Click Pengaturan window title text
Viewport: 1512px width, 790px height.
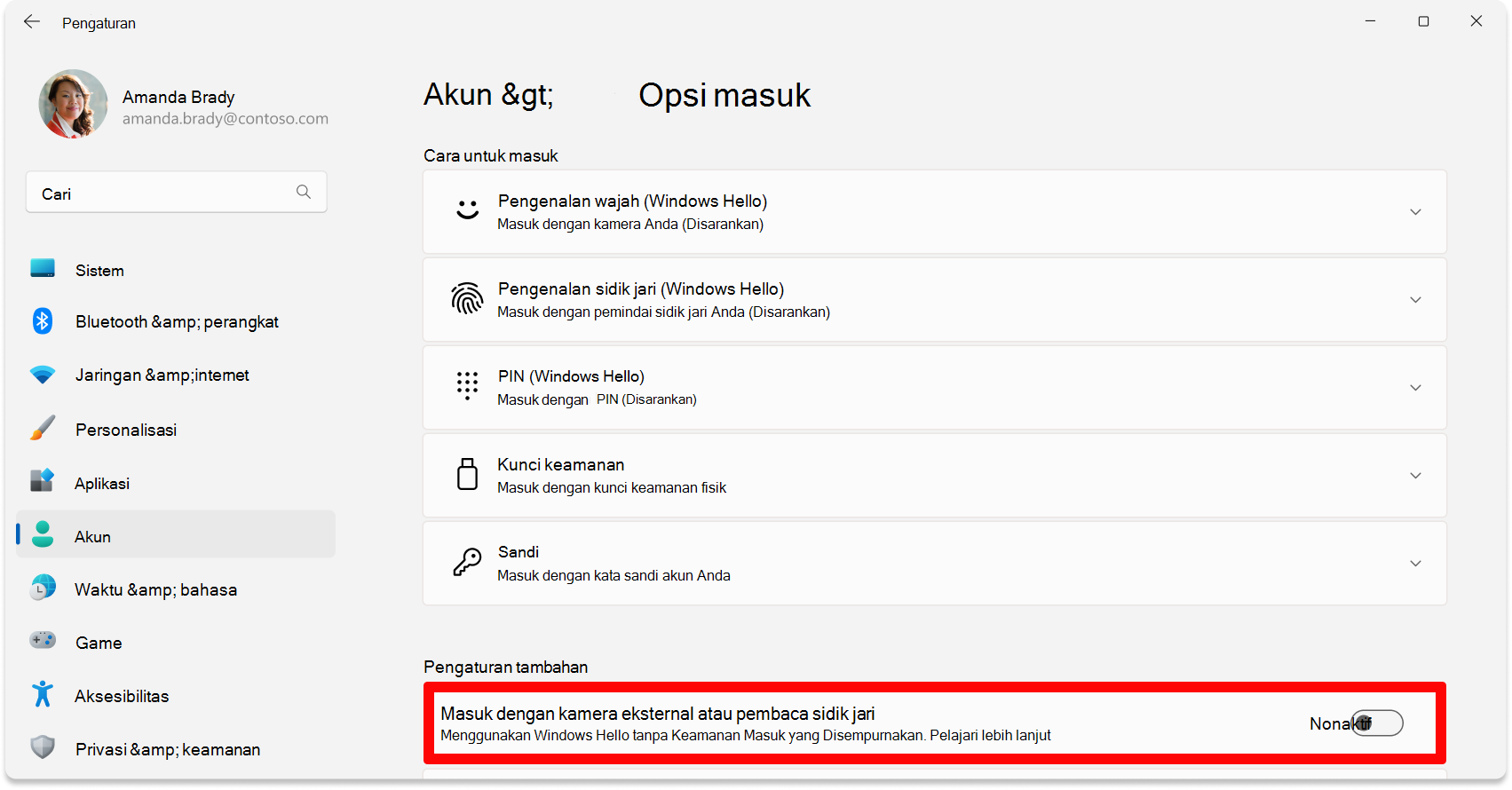[99, 23]
